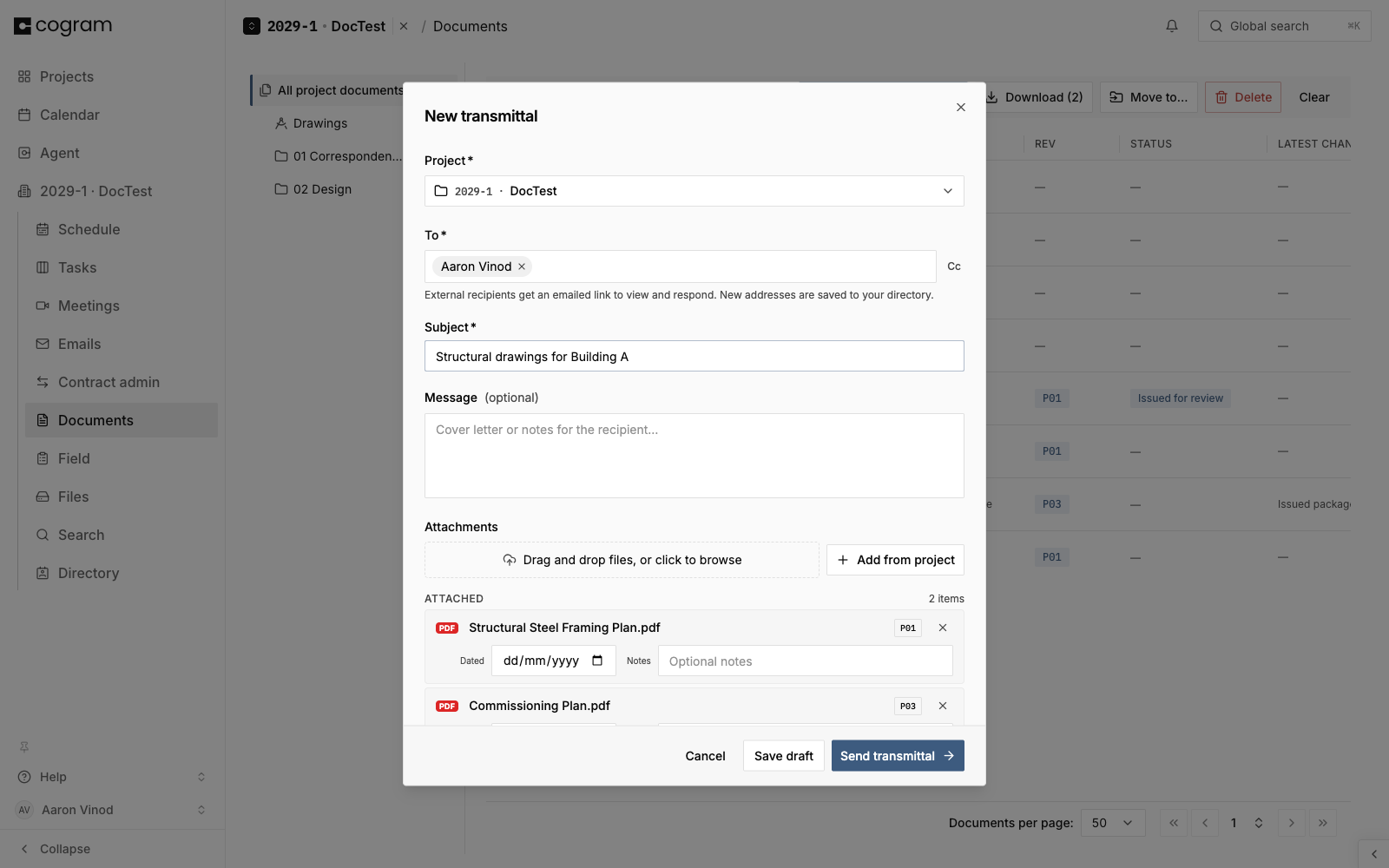Open notifications bell icon
The height and width of the screenshot is (868, 1389).
(1172, 26)
